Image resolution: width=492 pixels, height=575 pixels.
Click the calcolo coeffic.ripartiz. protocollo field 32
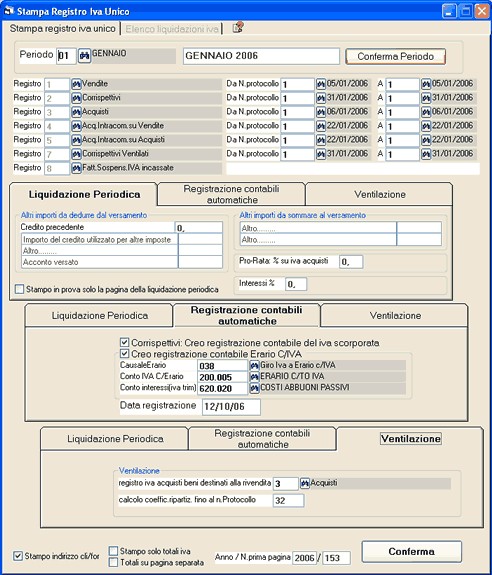coord(289,501)
